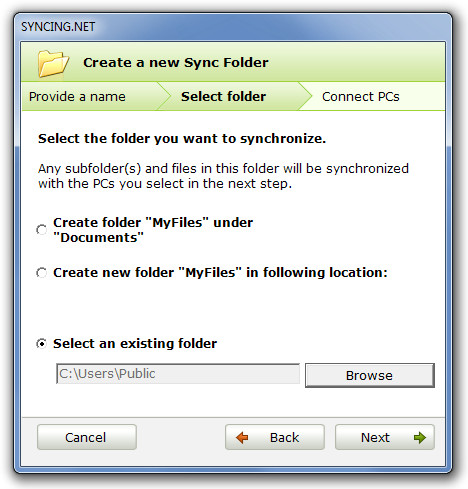468x489 pixels.
Task: Go to the 'Provide a name' step
Action: coord(77,97)
